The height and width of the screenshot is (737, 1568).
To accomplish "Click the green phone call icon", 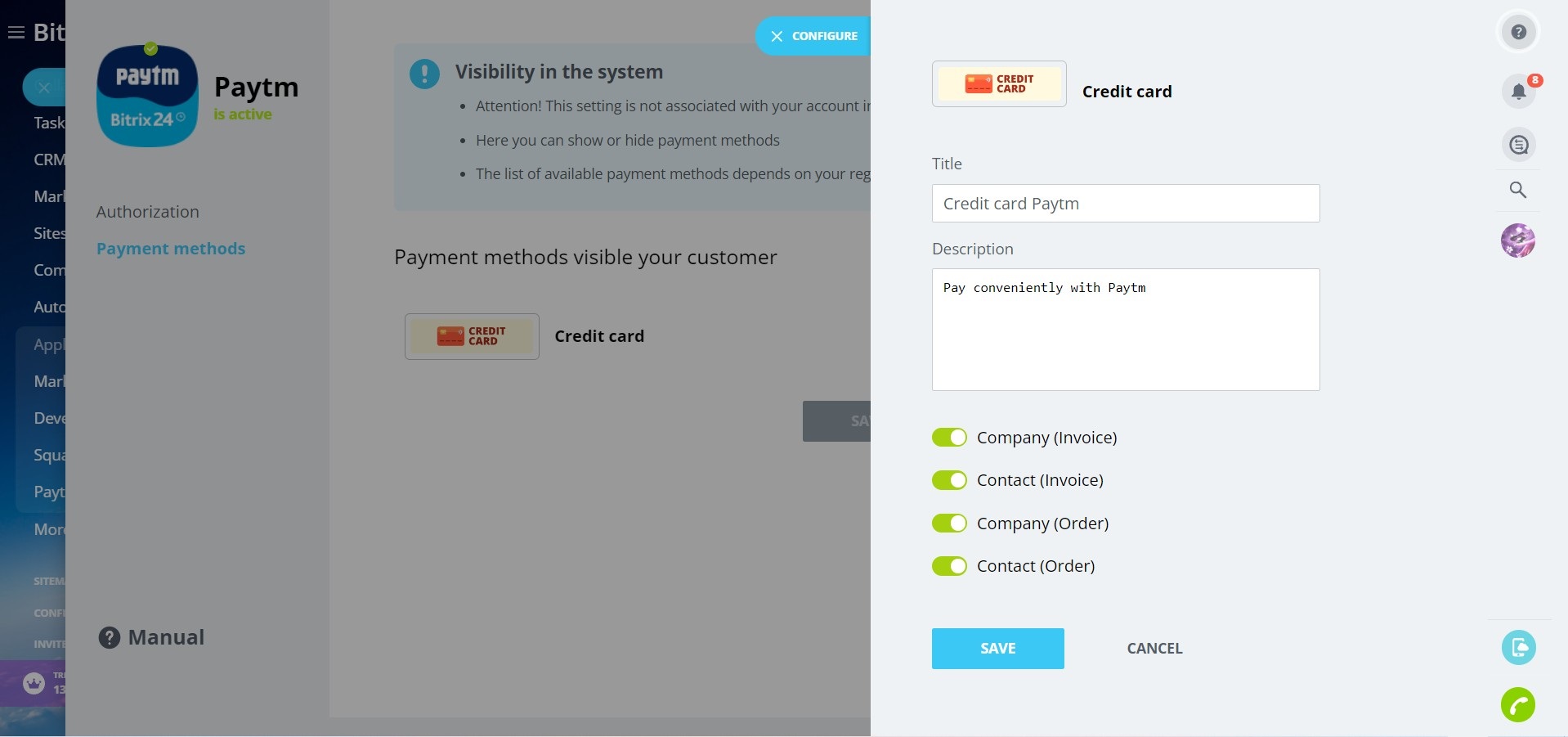I will coord(1518,704).
